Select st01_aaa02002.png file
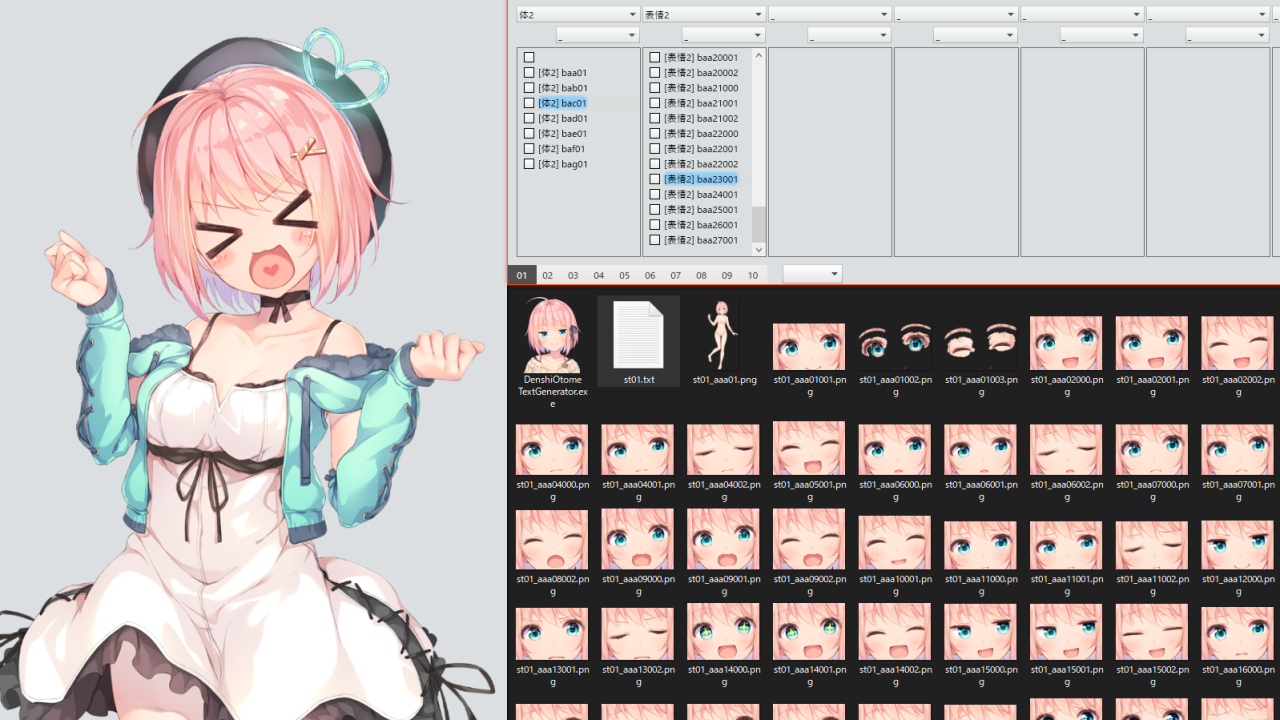 click(x=1238, y=343)
